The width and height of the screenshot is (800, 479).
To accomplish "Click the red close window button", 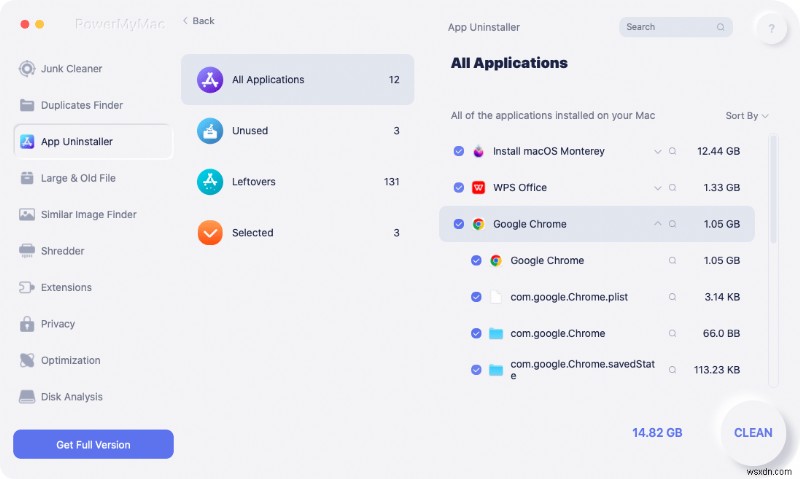I will tap(24, 24).
